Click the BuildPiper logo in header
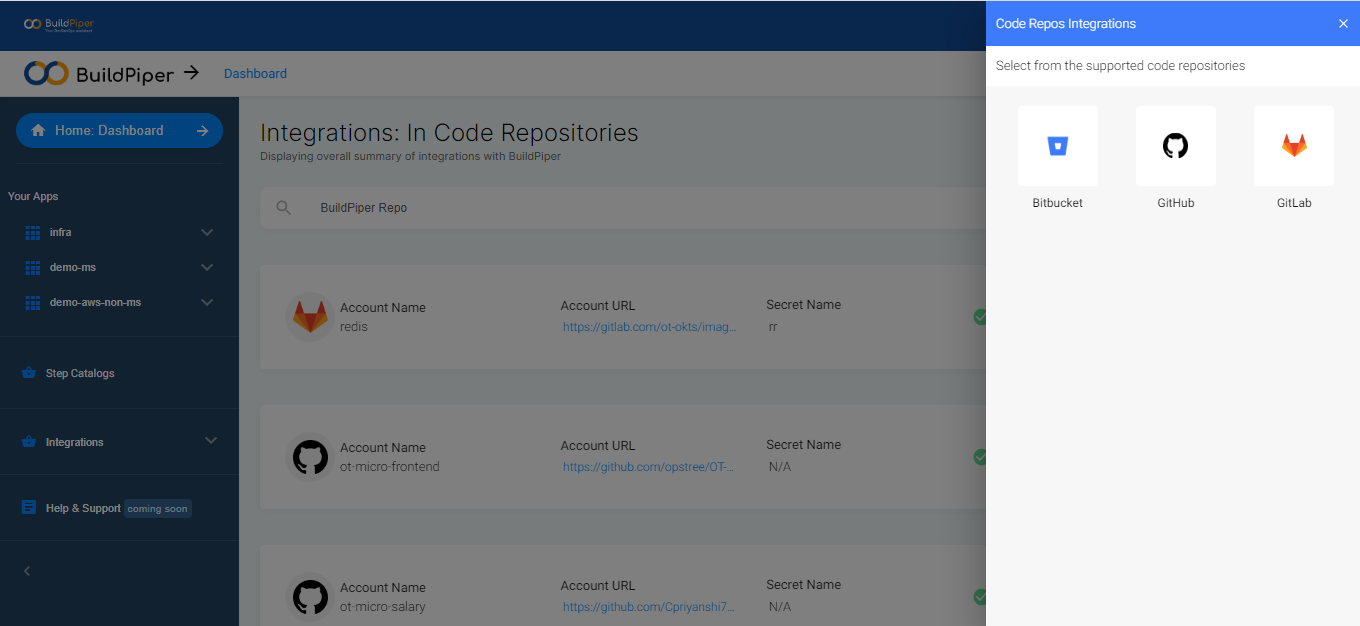The height and width of the screenshot is (626, 1360). pos(99,73)
